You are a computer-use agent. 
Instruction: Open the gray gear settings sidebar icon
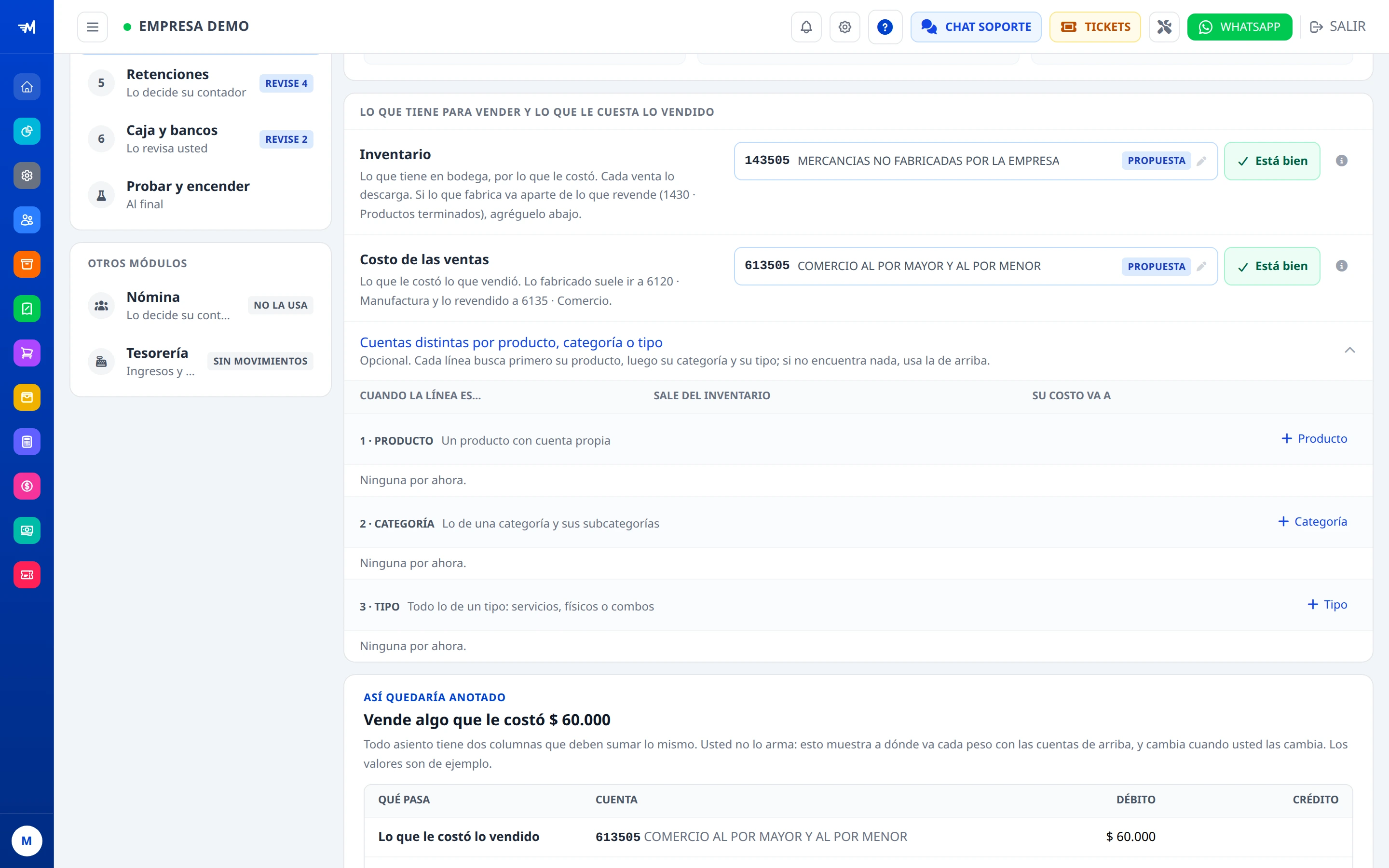pyautogui.click(x=27, y=176)
